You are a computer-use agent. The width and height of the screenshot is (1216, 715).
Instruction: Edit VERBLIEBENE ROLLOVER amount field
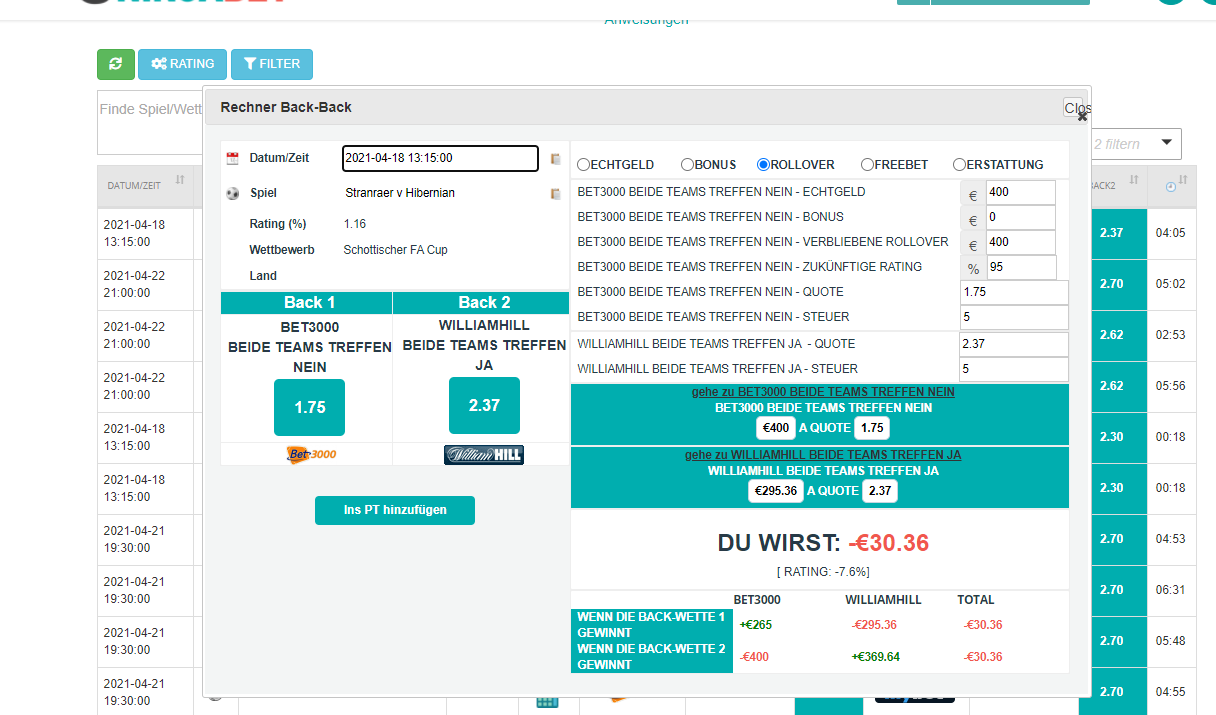tap(1021, 243)
